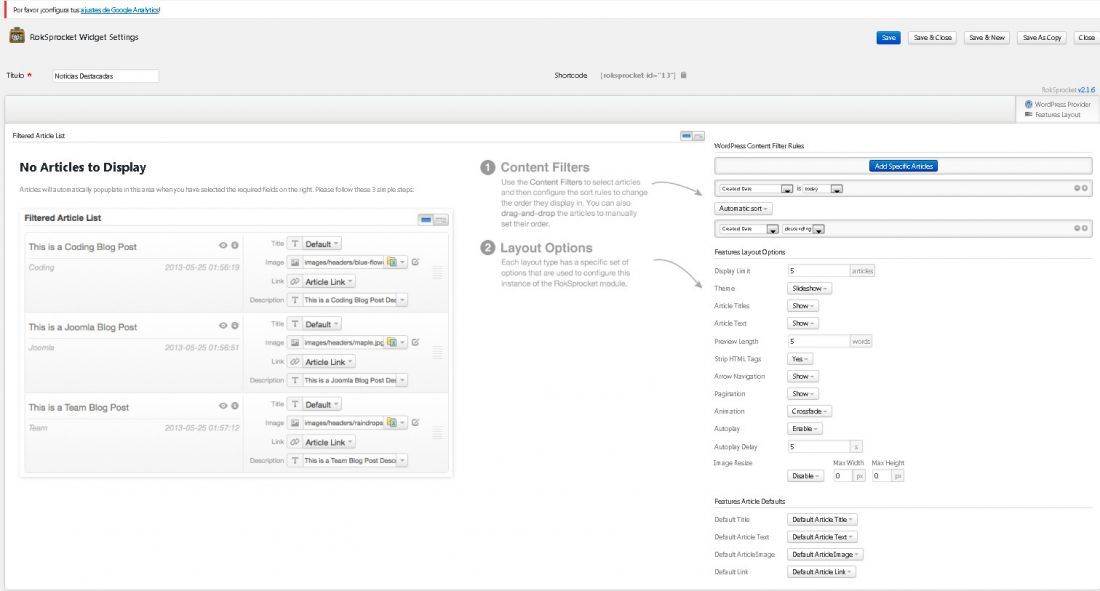Click the edit icon beside Coding post image
1100x591 pixels.
415,262
